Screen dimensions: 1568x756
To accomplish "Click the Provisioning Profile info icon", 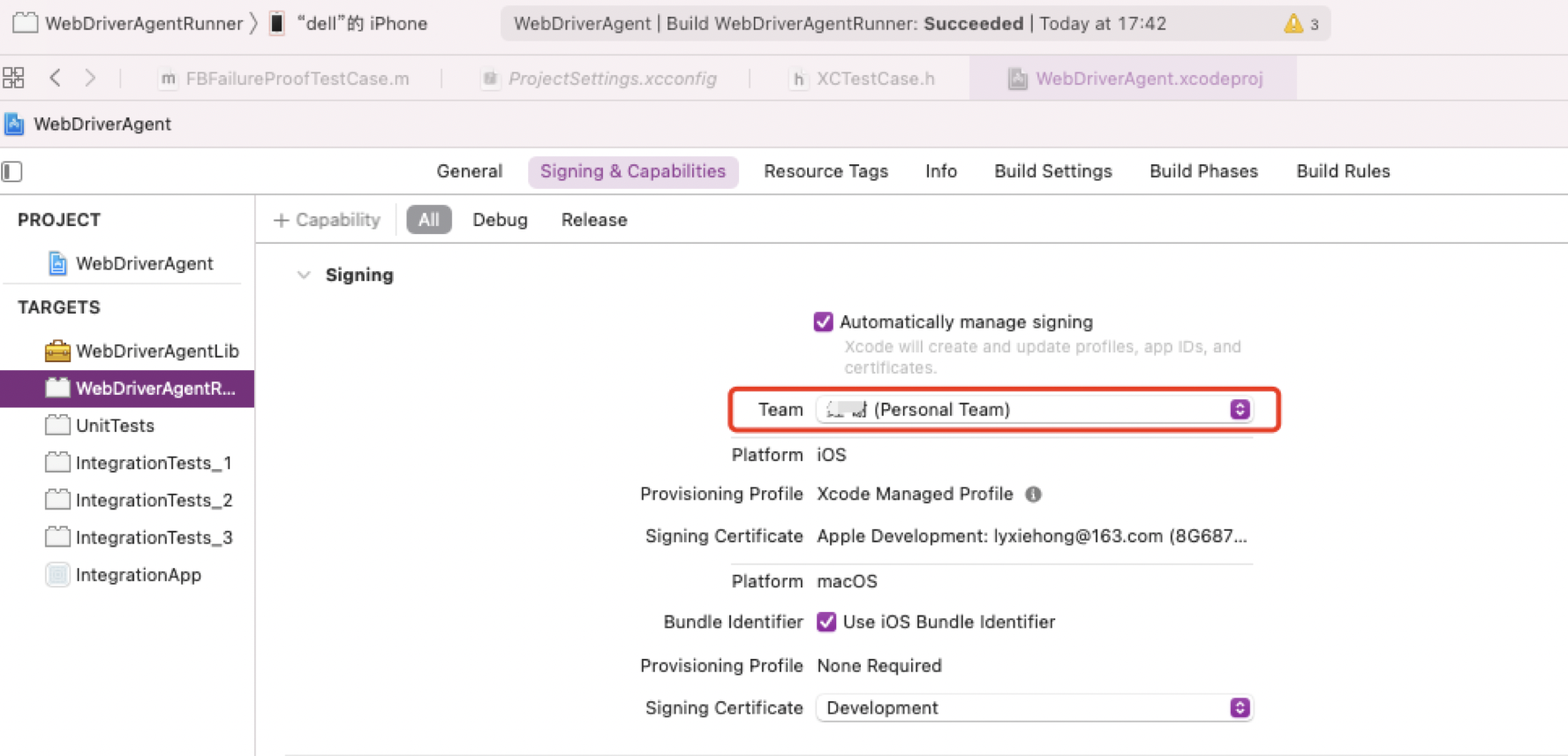I will [1033, 495].
